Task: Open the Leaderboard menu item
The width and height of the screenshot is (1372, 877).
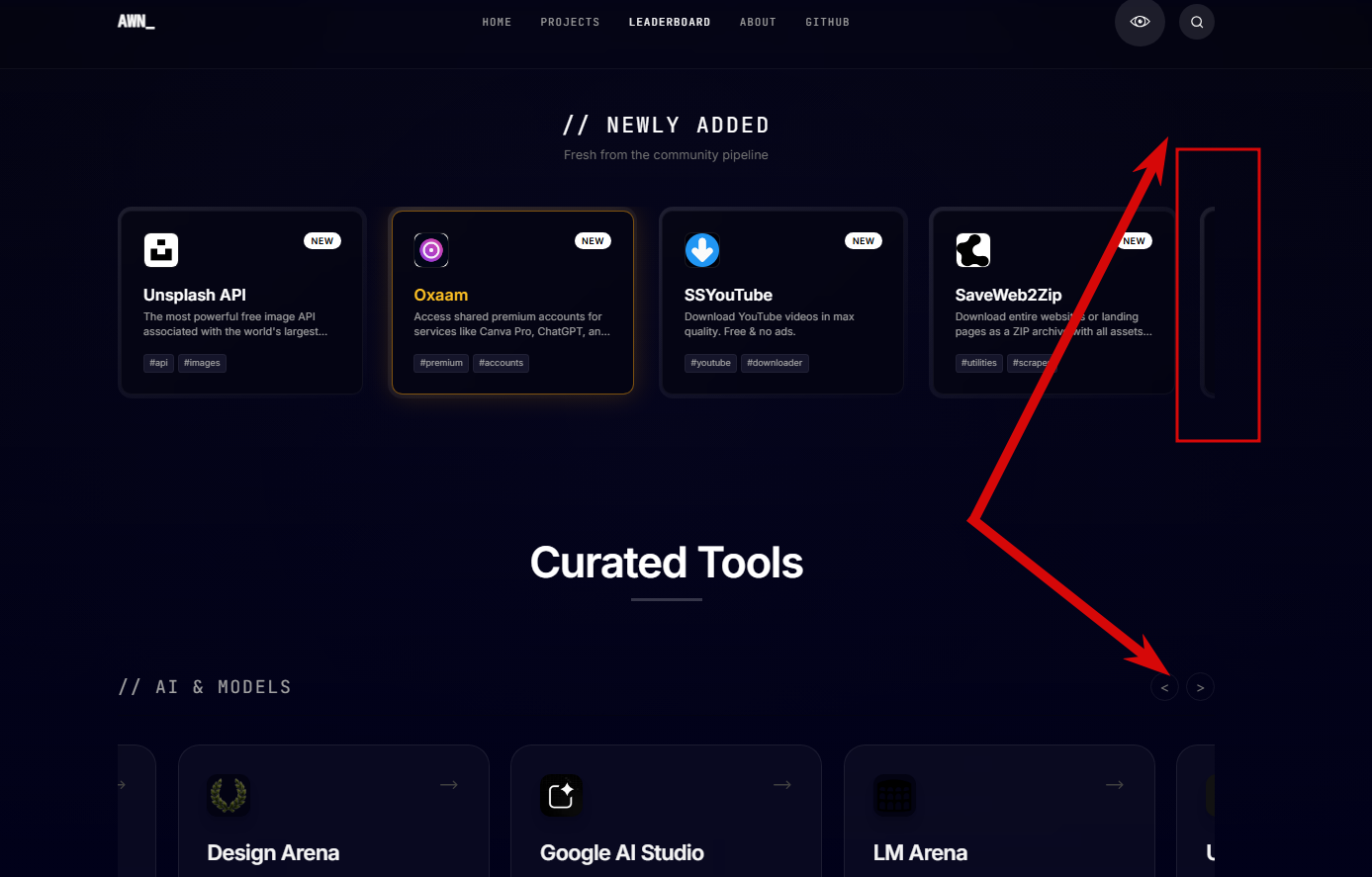Action: pyautogui.click(x=670, y=22)
